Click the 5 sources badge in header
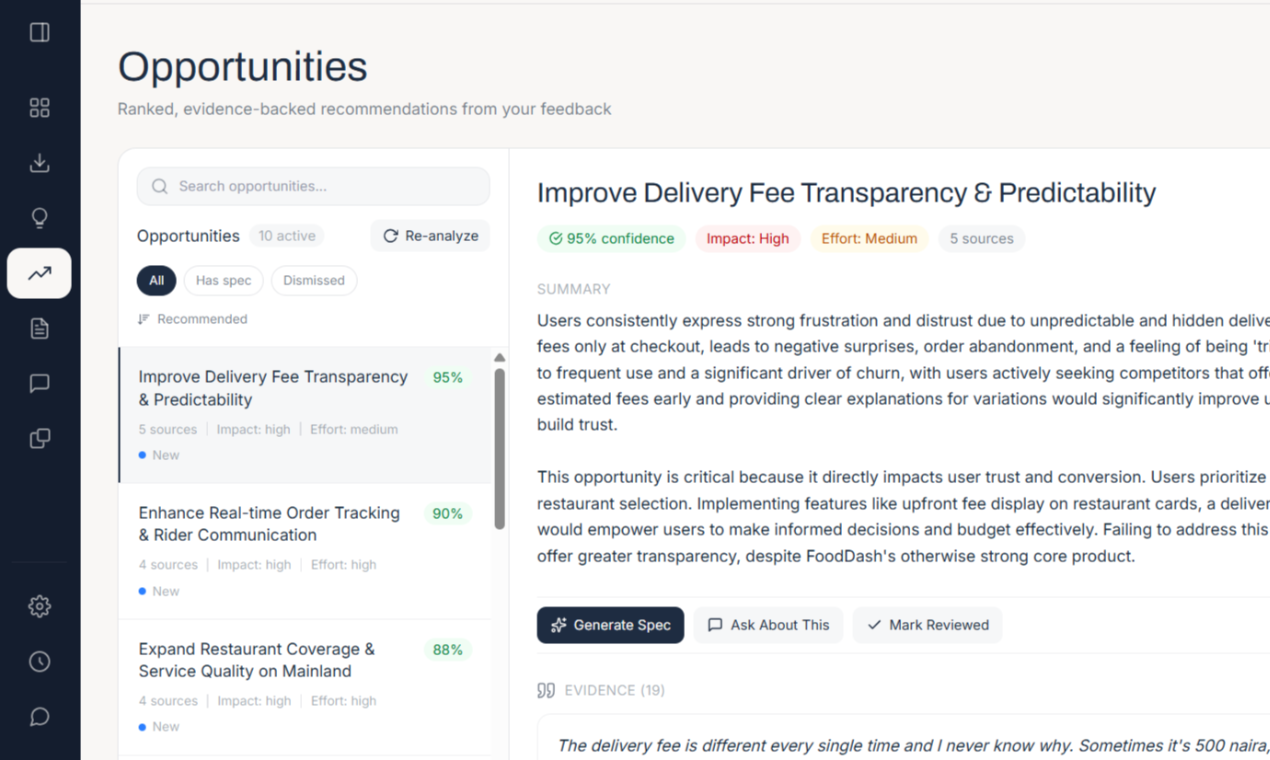The height and width of the screenshot is (760, 1270). pyautogui.click(x=981, y=239)
